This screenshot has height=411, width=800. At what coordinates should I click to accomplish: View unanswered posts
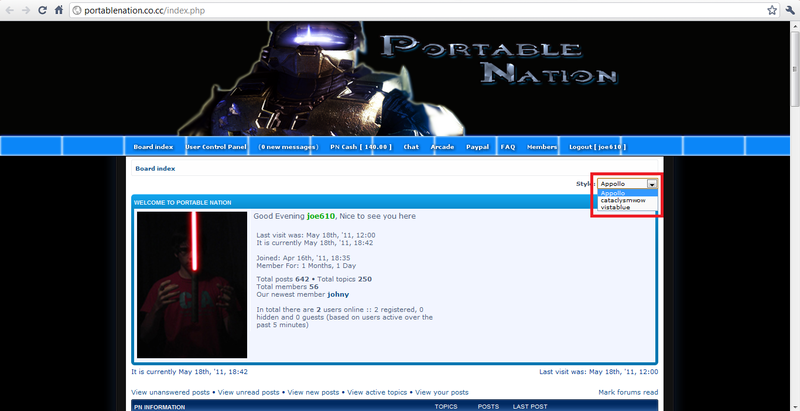tap(170, 392)
